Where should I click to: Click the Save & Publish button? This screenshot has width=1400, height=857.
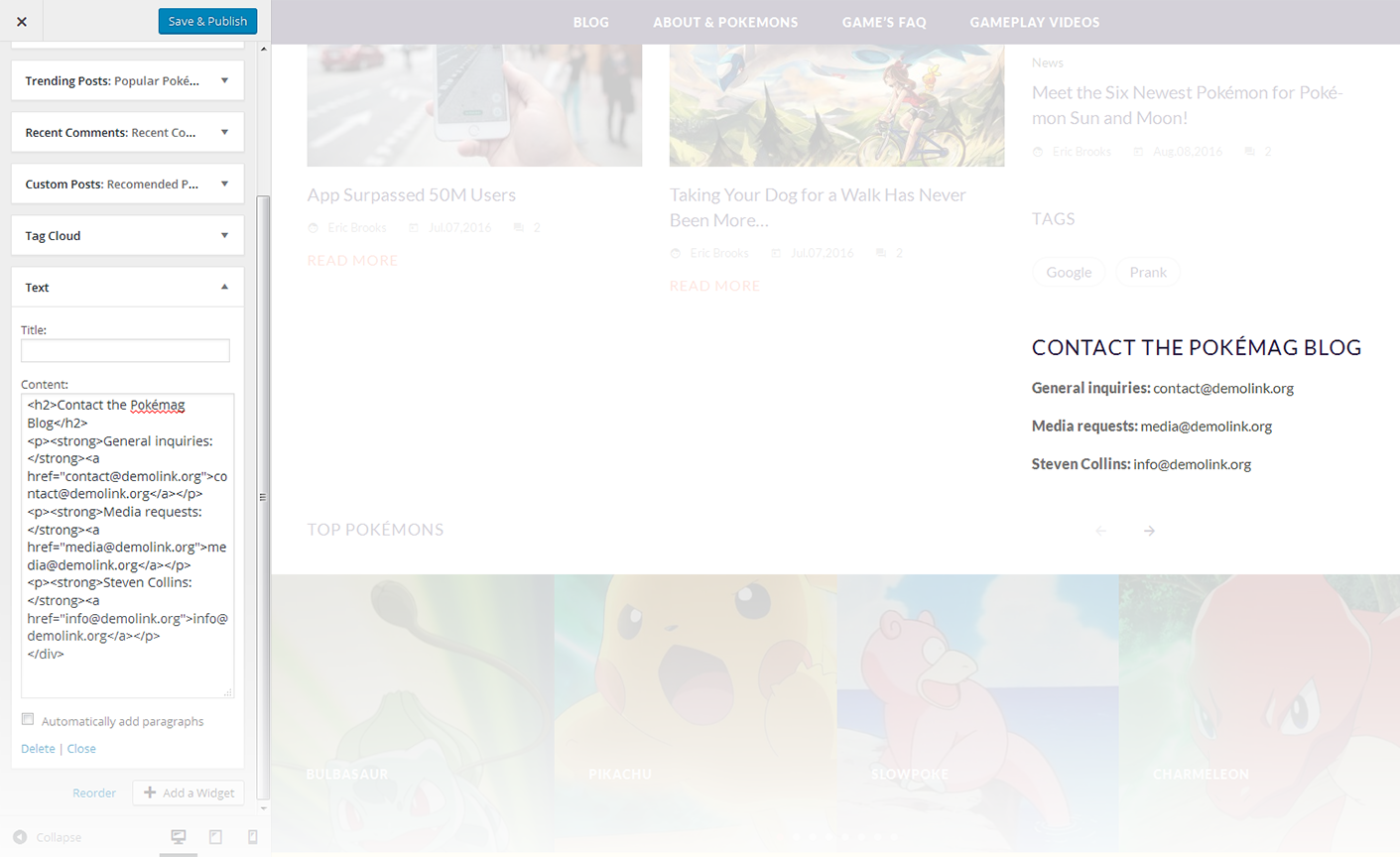207,21
